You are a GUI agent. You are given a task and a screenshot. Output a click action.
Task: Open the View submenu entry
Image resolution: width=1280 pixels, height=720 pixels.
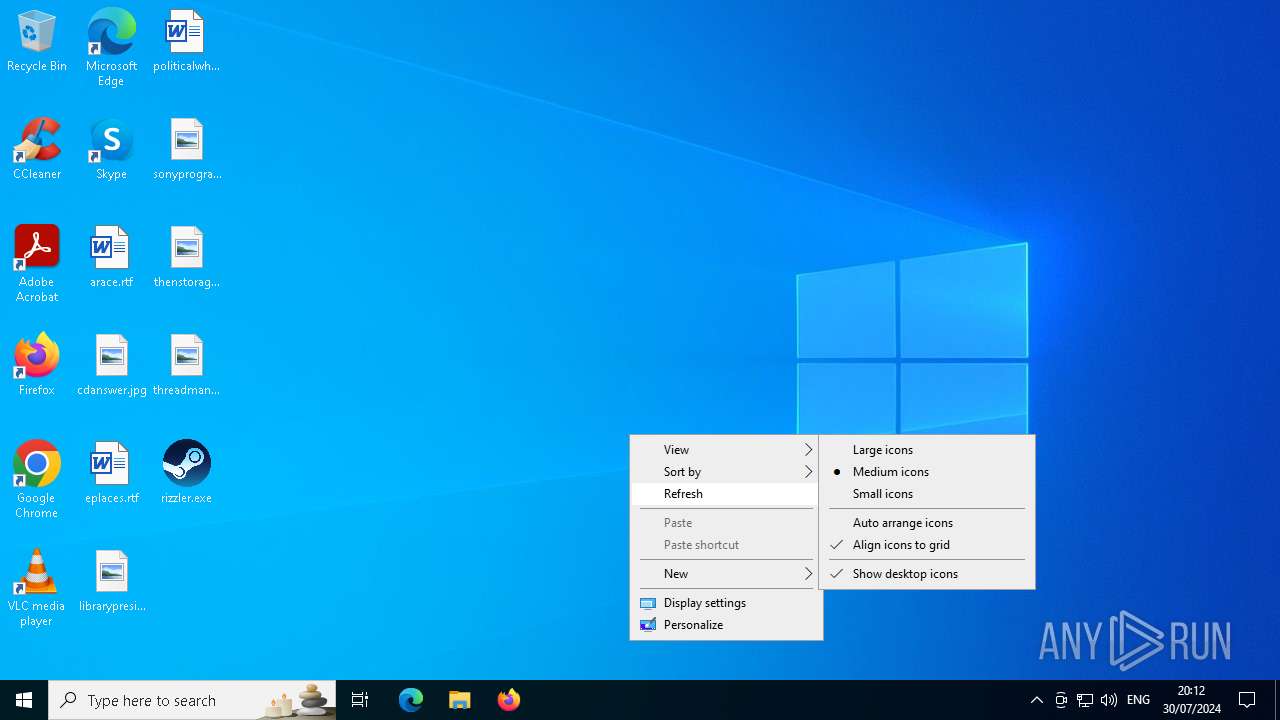pos(726,450)
